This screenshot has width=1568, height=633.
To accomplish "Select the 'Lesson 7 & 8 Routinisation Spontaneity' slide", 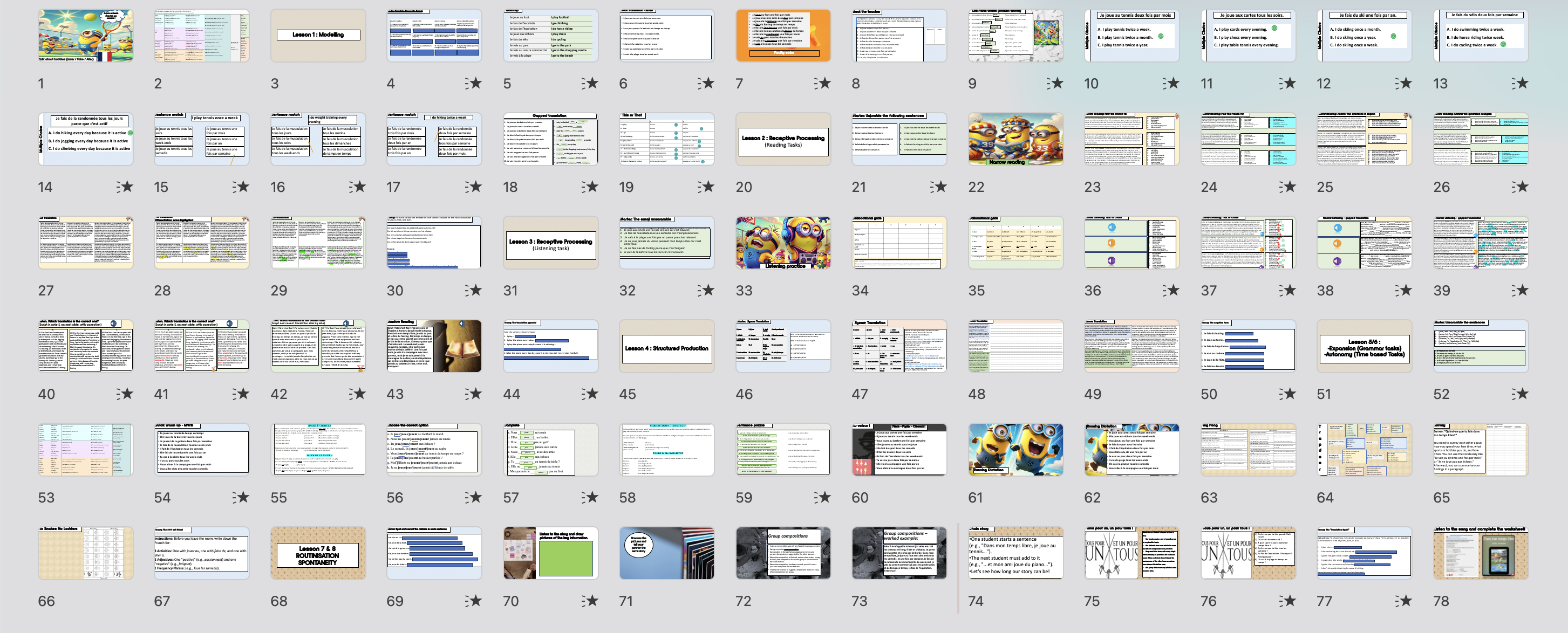I will (x=318, y=553).
